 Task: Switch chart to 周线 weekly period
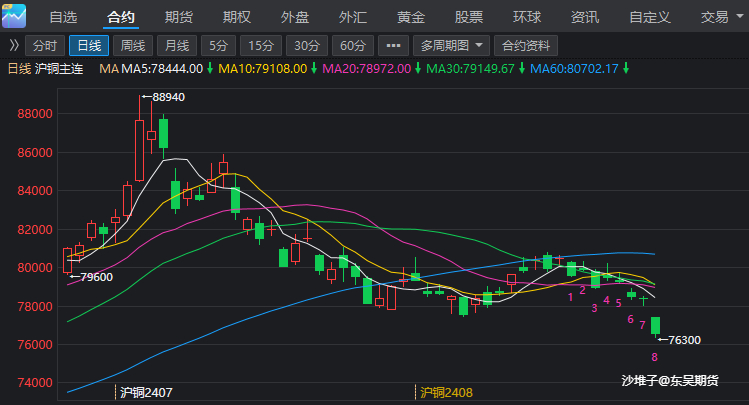[133, 46]
